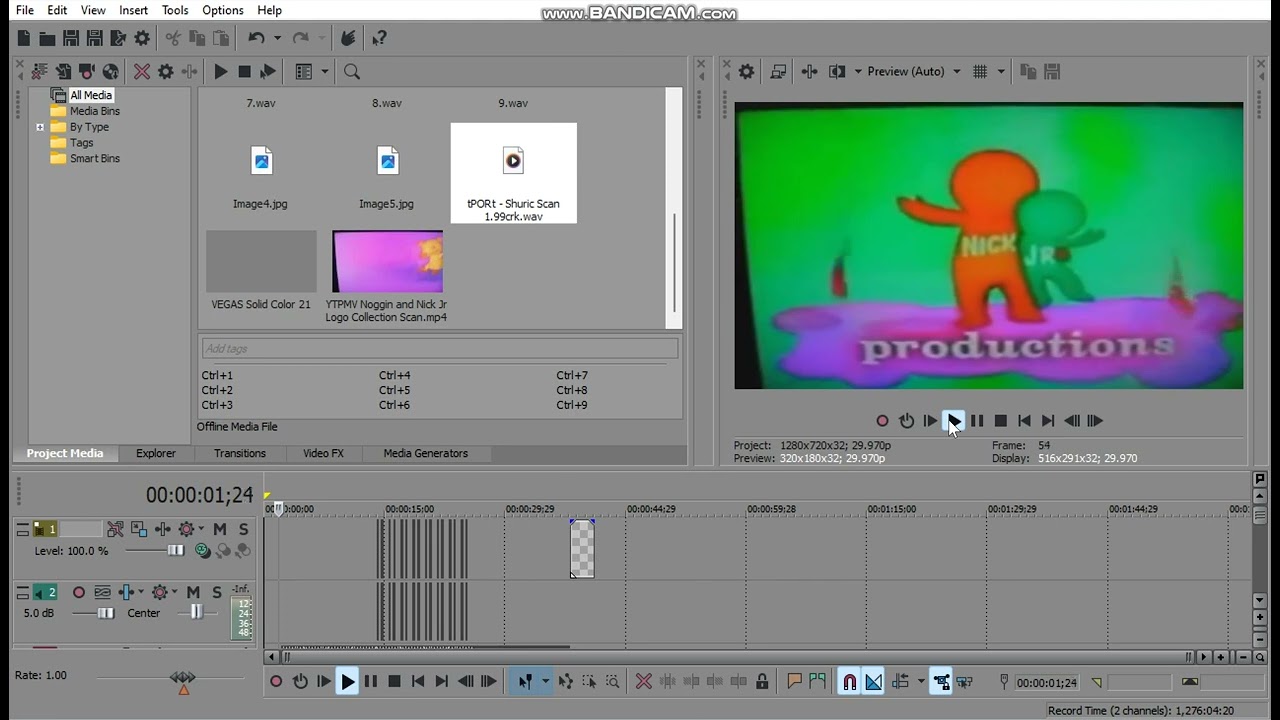Open the Insert menu

coord(133,10)
